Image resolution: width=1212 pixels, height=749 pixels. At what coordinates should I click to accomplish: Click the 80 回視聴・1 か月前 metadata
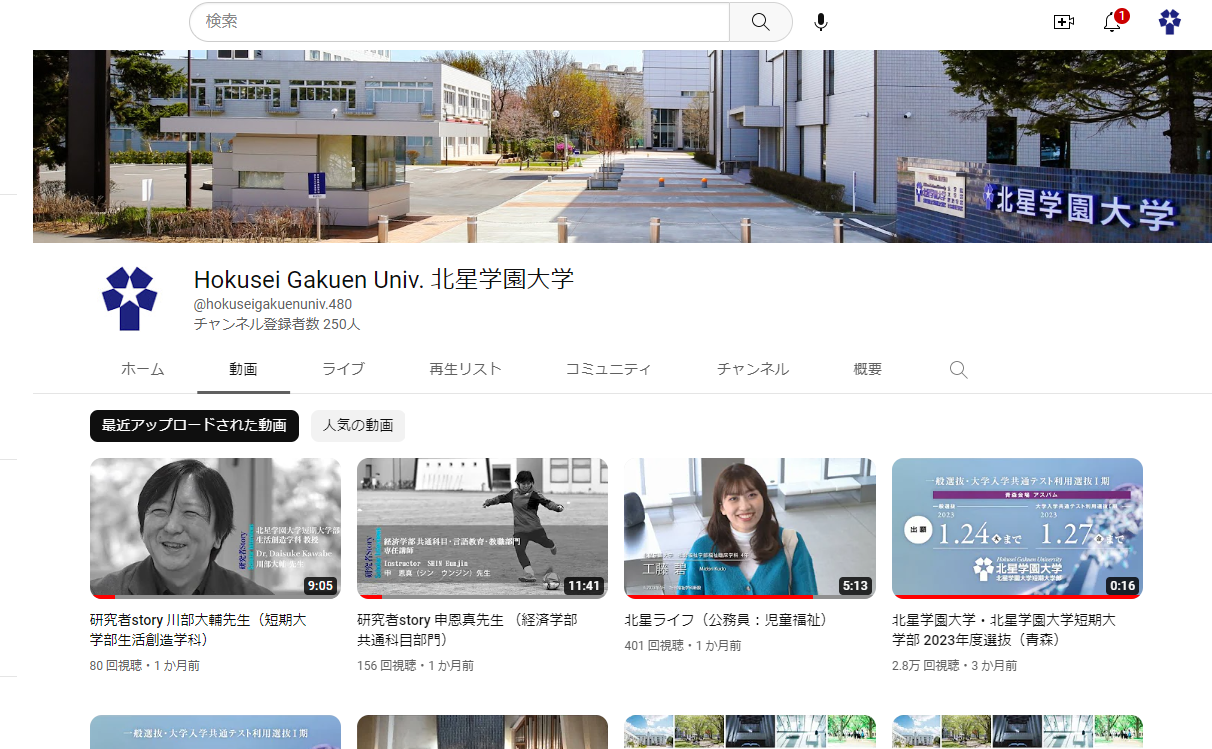coord(144,665)
